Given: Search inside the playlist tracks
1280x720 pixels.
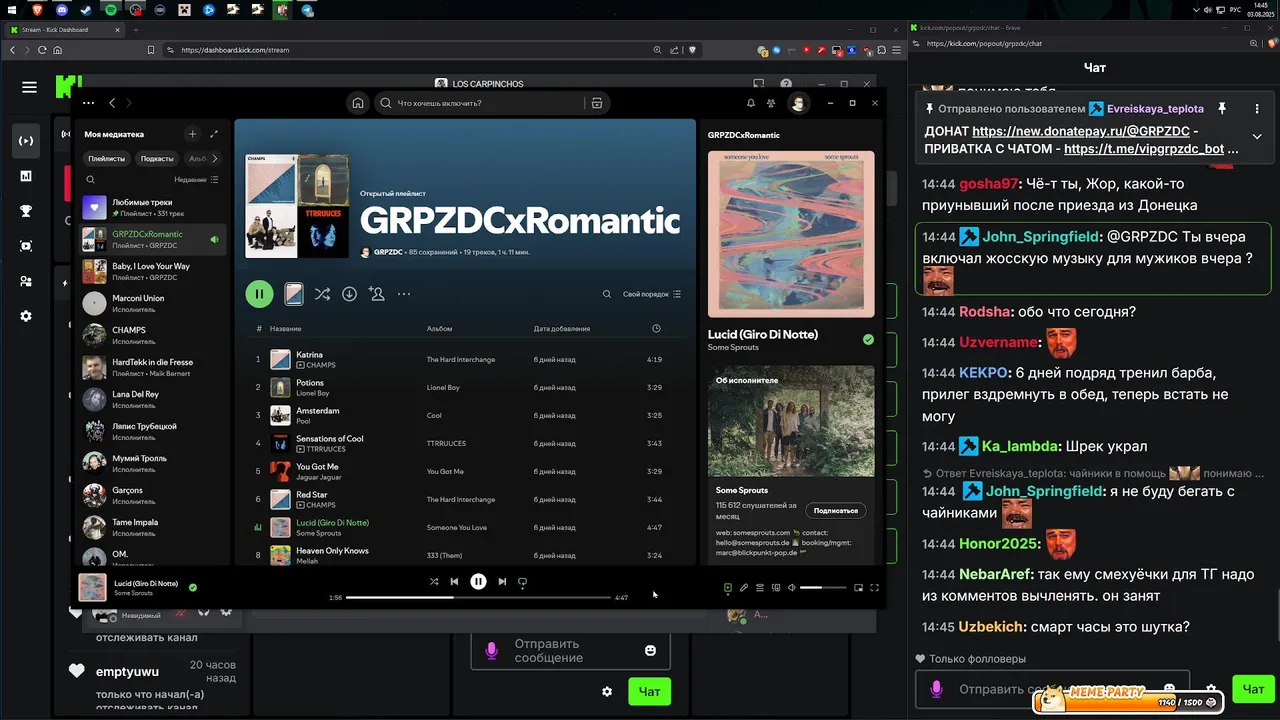Looking at the screenshot, I should 606,294.
